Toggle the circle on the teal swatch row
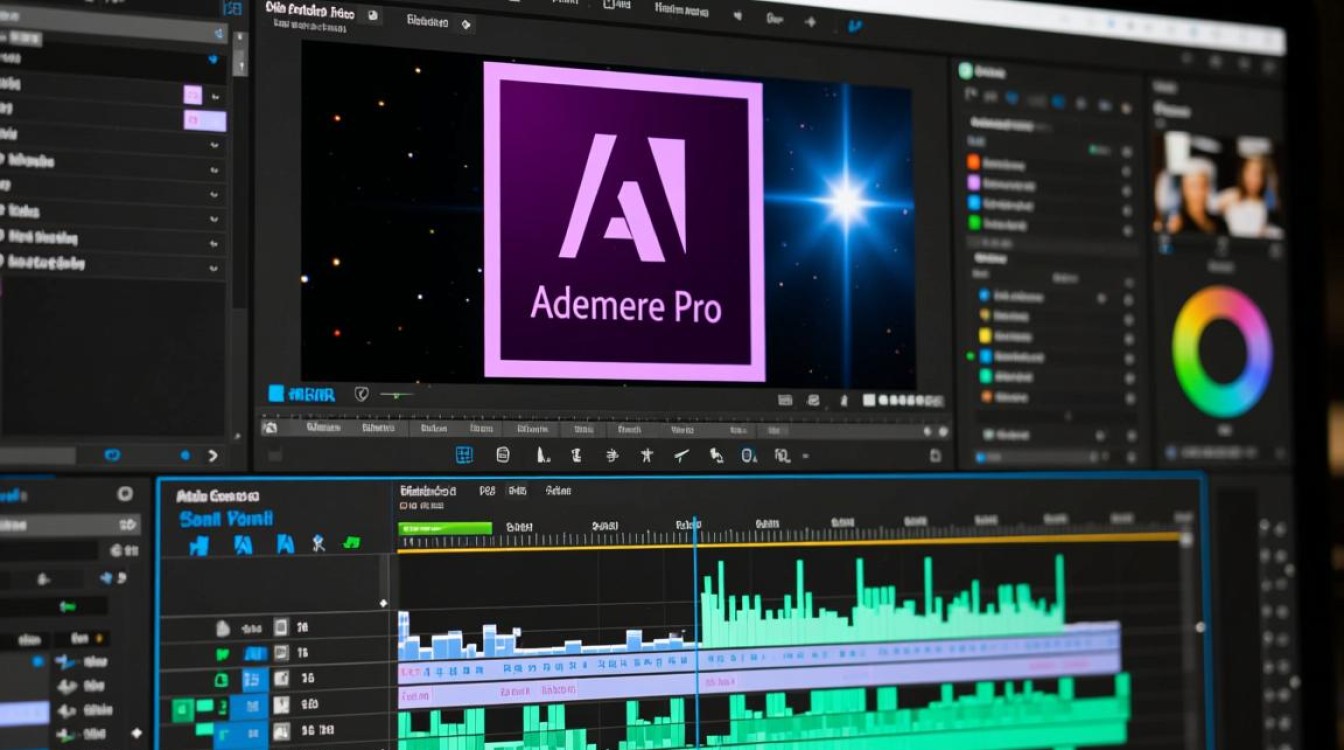The height and width of the screenshot is (750, 1344). [1129, 377]
